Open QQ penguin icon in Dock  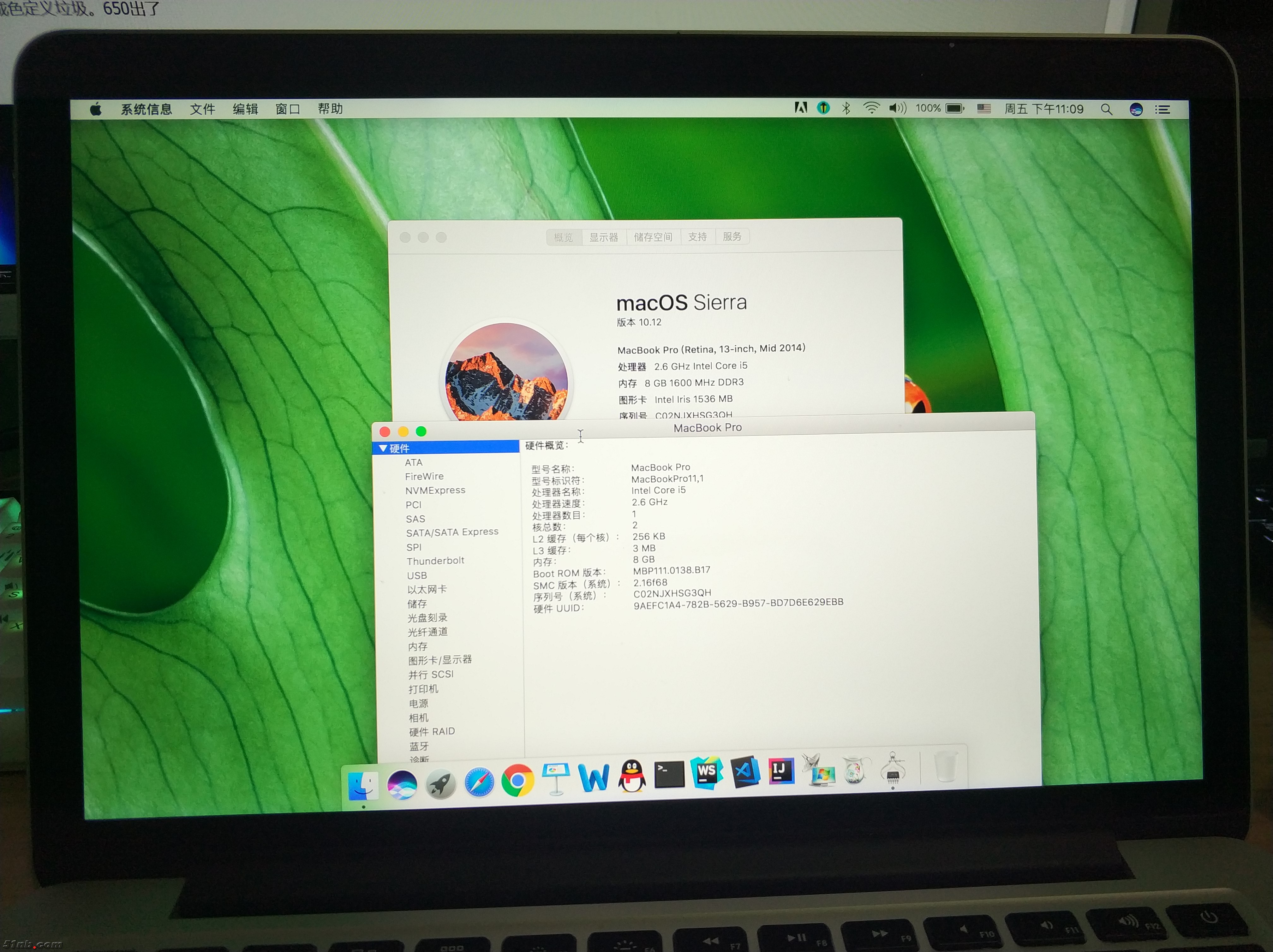coord(632,776)
